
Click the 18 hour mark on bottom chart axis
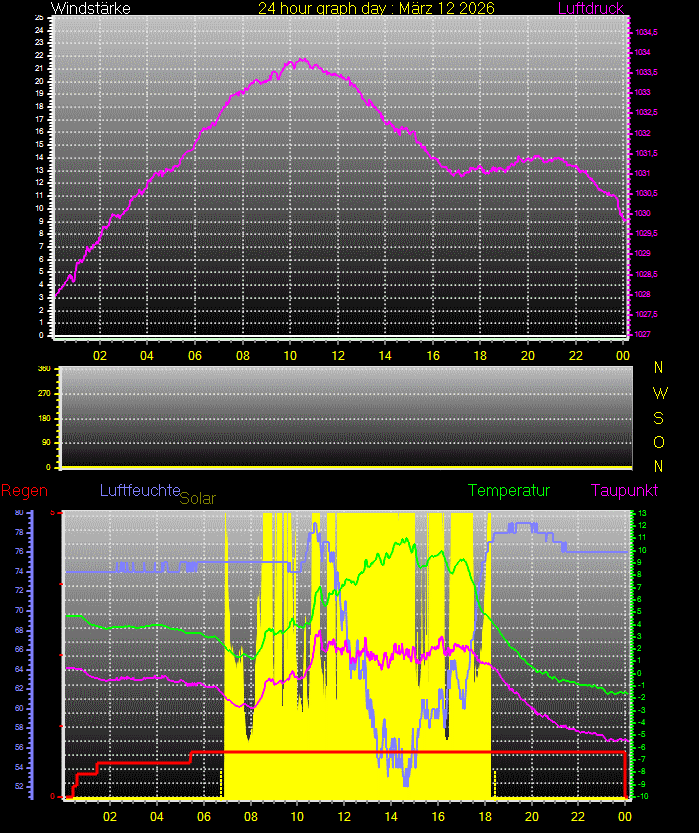[485, 815]
